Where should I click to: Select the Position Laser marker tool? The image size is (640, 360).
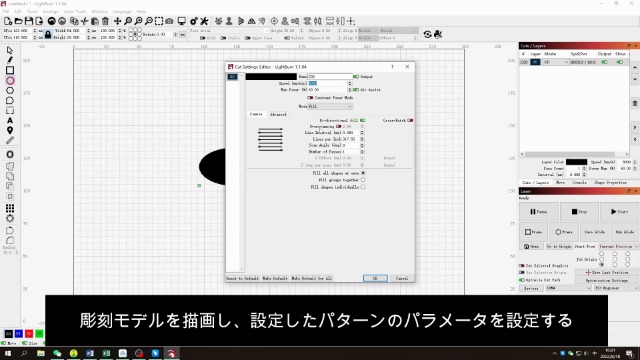(10, 131)
